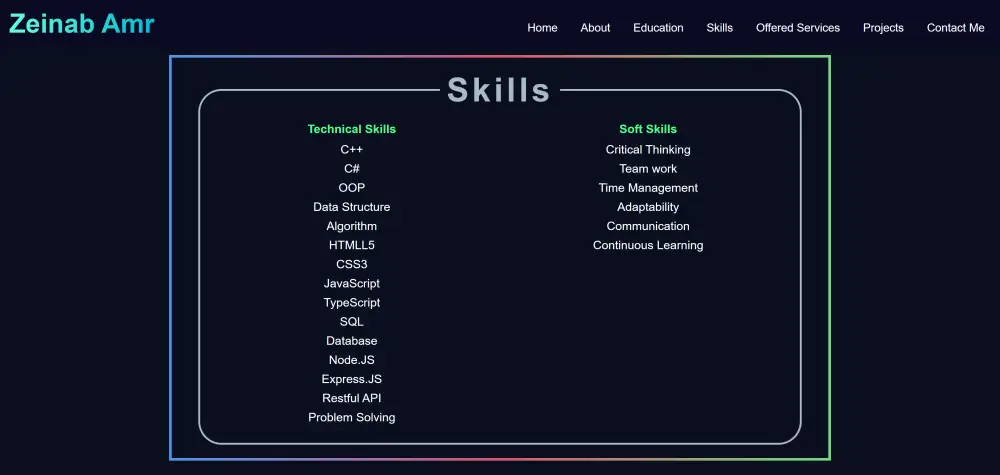Viewport: 1000px width, 475px height.
Task: Select the Technical Skills column heading
Action: [351, 129]
